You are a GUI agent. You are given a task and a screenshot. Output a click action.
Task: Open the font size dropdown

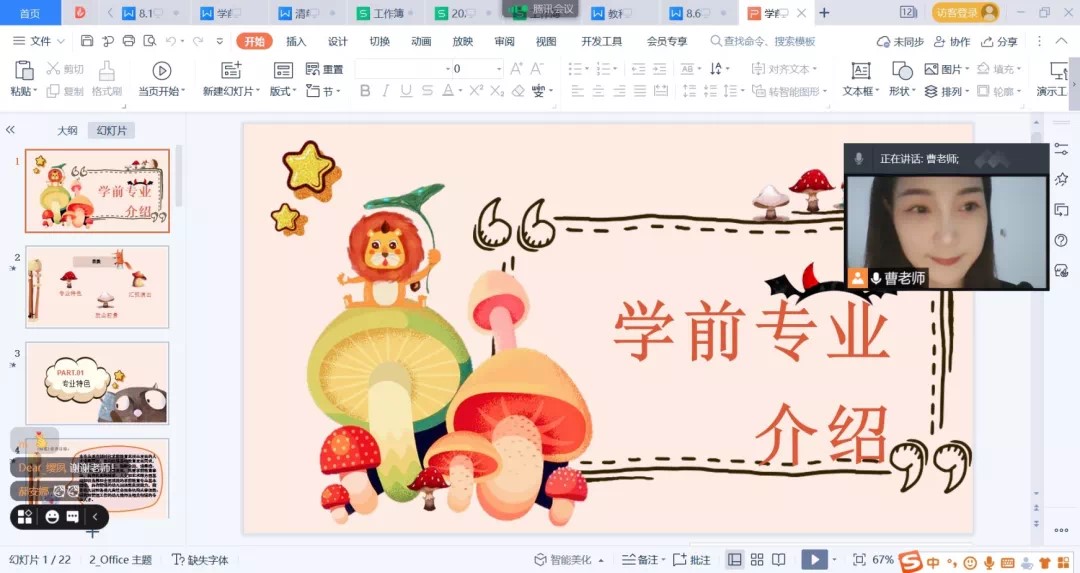[x=498, y=69]
